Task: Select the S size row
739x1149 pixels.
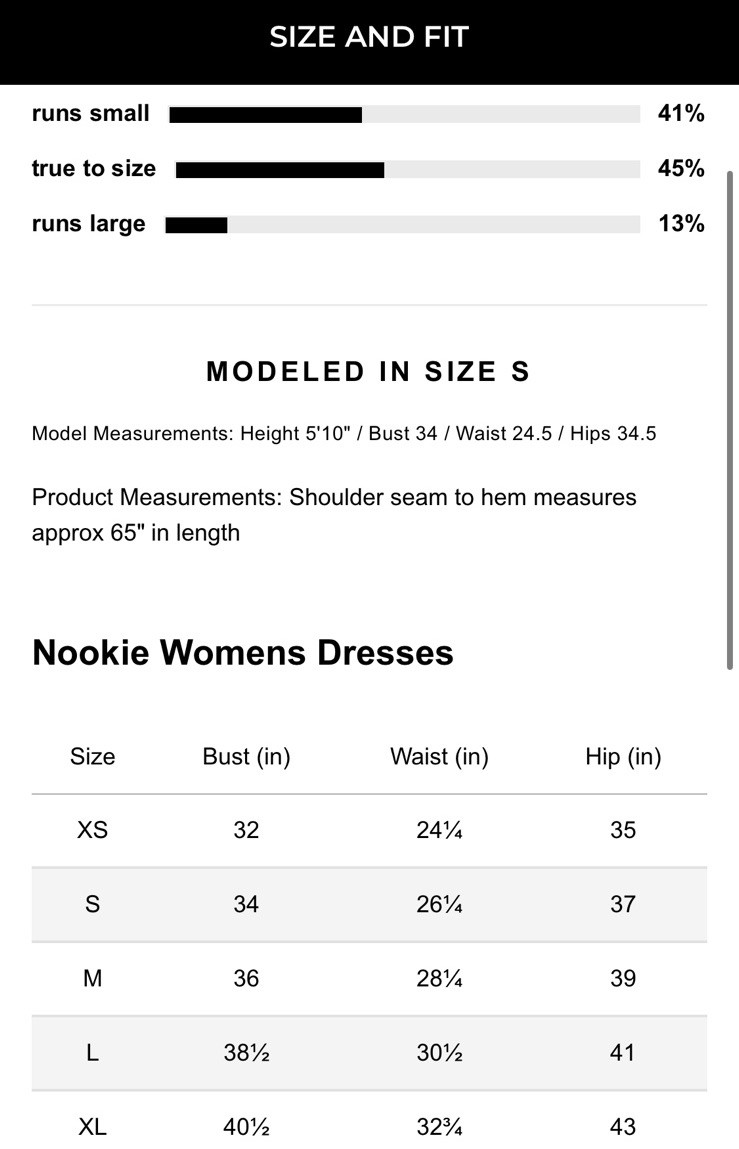Action: point(369,904)
